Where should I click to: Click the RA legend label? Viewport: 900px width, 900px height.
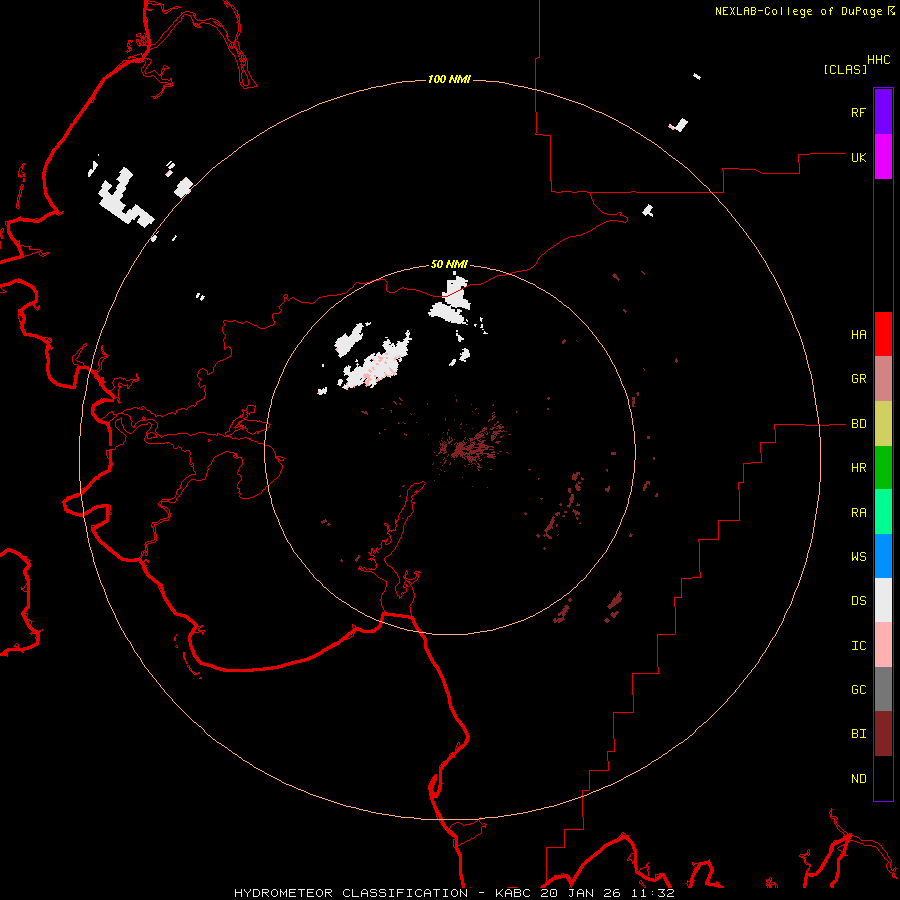point(858,513)
